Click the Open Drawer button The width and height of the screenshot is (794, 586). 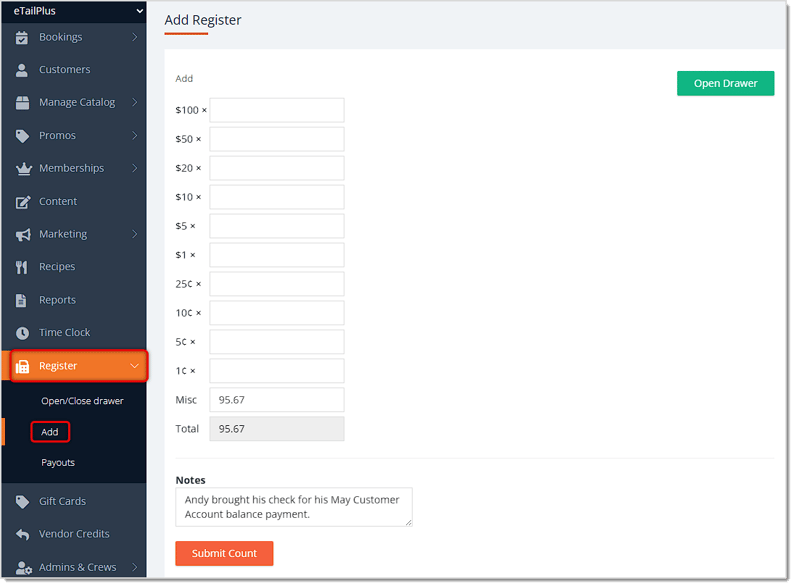pos(726,84)
